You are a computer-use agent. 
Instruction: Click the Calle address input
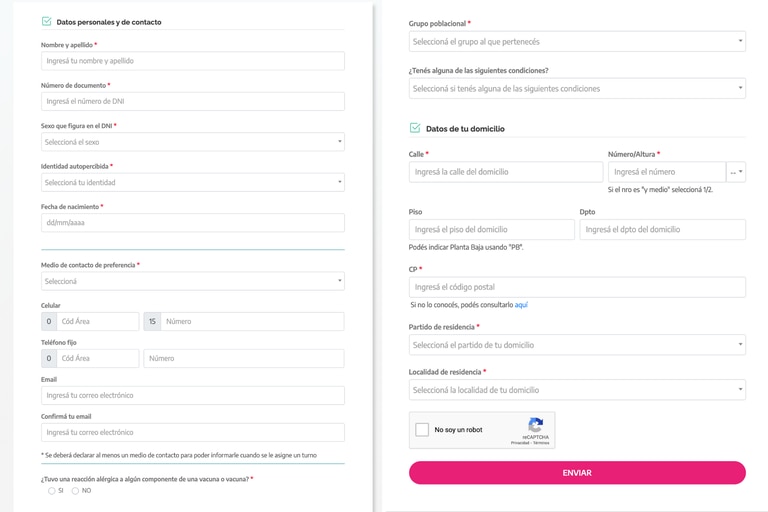pyautogui.click(x=506, y=172)
